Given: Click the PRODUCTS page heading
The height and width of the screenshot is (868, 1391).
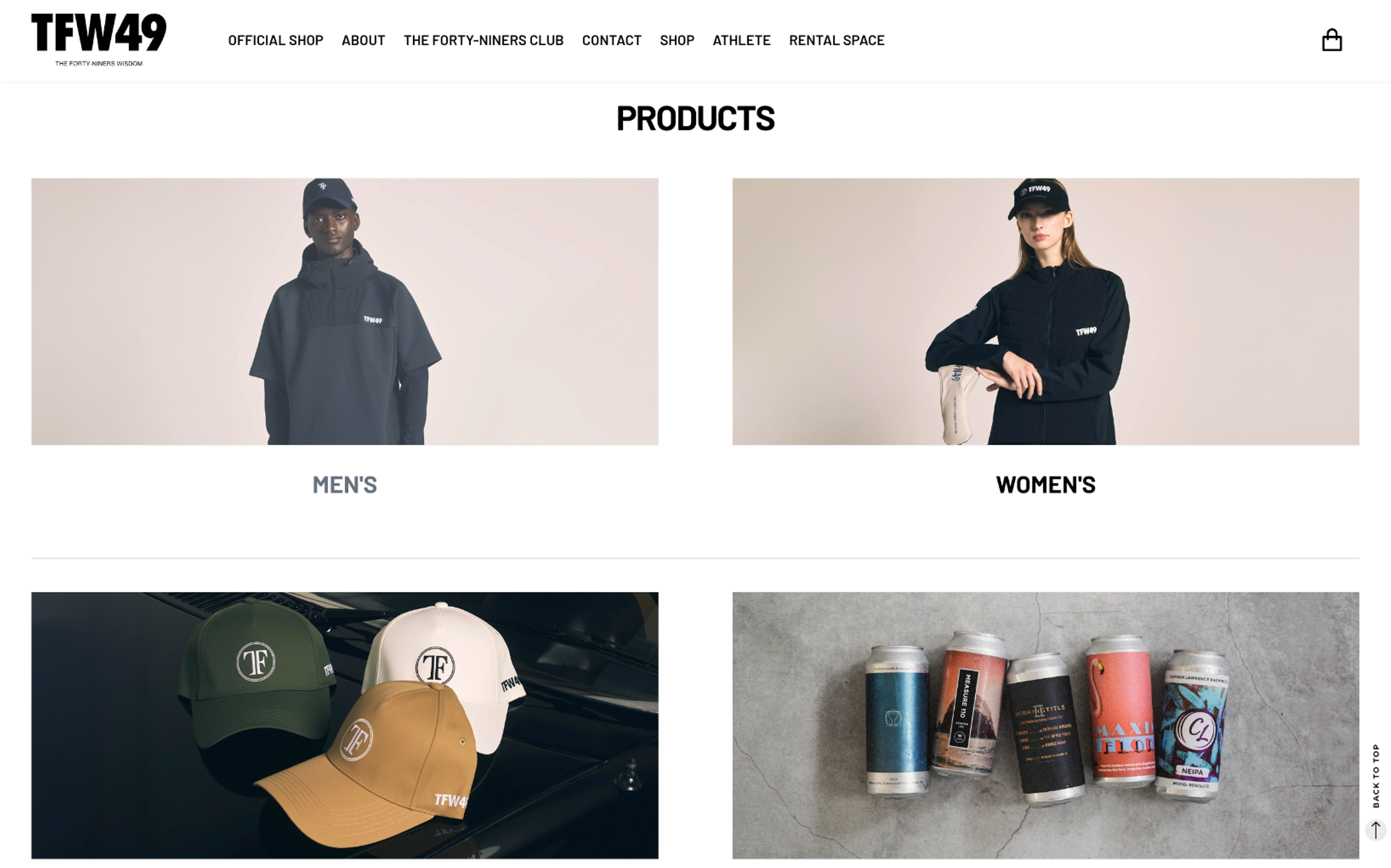Looking at the screenshot, I should click(x=695, y=119).
